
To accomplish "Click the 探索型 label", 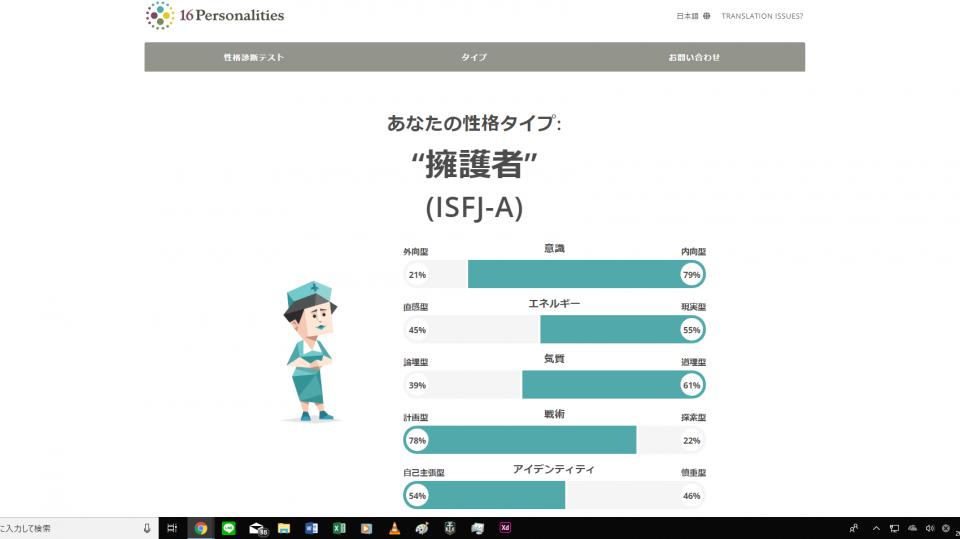I will click(x=693, y=417).
